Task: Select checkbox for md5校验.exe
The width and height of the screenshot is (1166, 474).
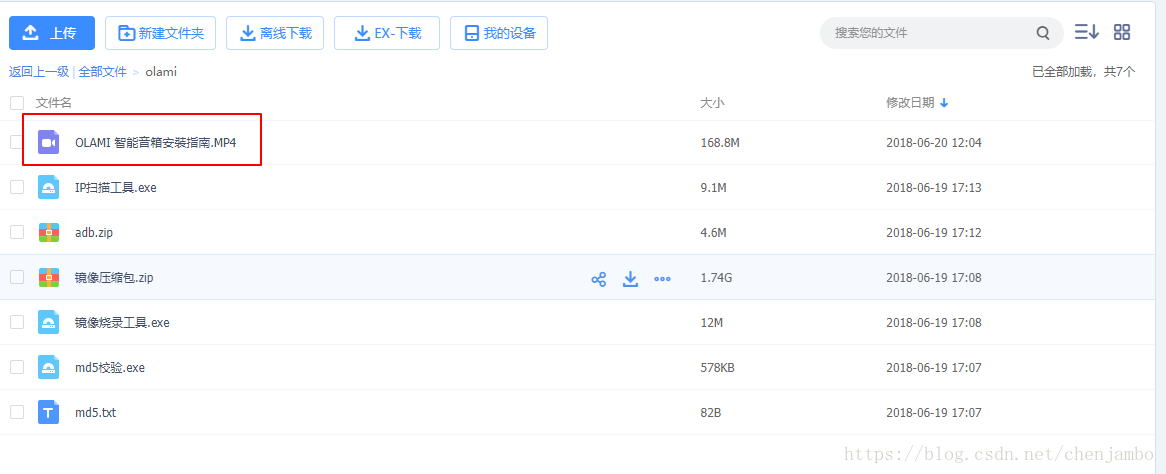Action: [17, 367]
